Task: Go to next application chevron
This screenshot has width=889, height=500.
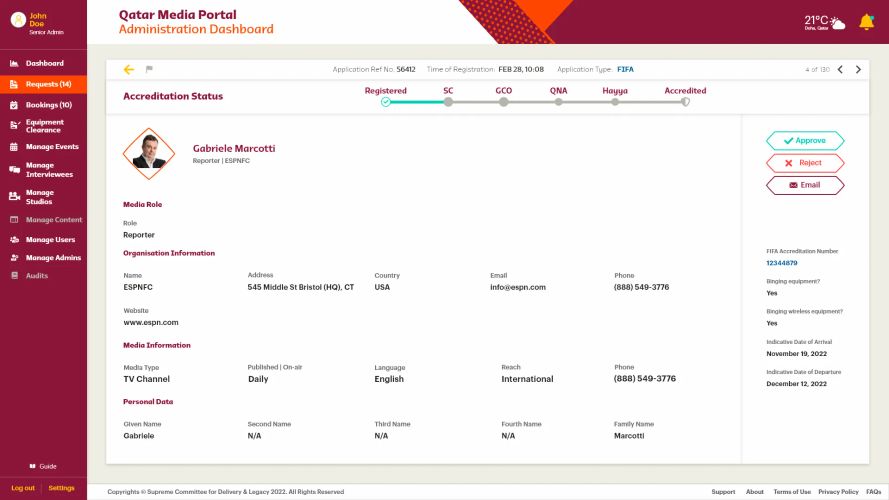Action: point(858,69)
